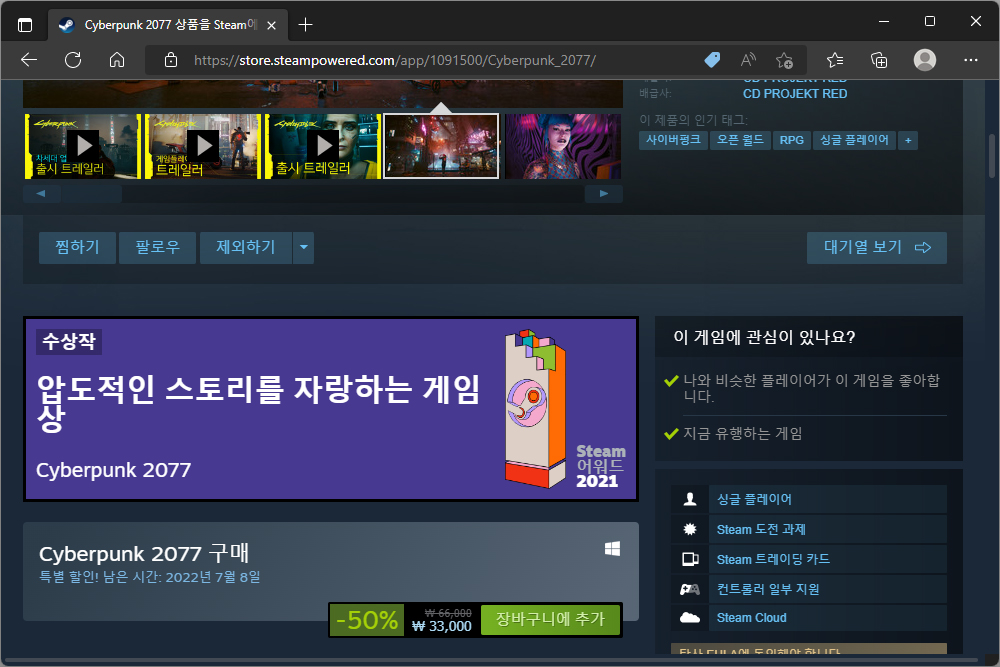This screenshot has width=1000, height=667.
Task: Ignore the game with 제외하기
Action: point(246,247)
